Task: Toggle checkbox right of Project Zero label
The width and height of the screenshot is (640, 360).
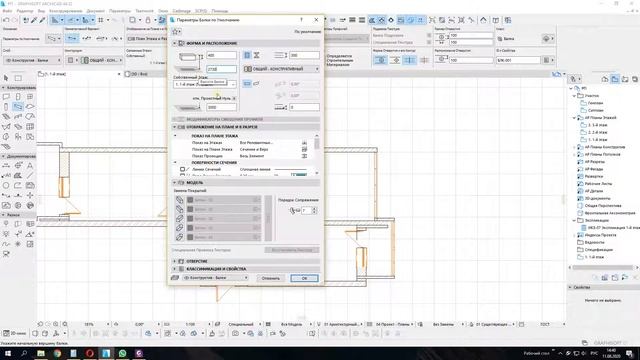Action: [x=234, y=98]
